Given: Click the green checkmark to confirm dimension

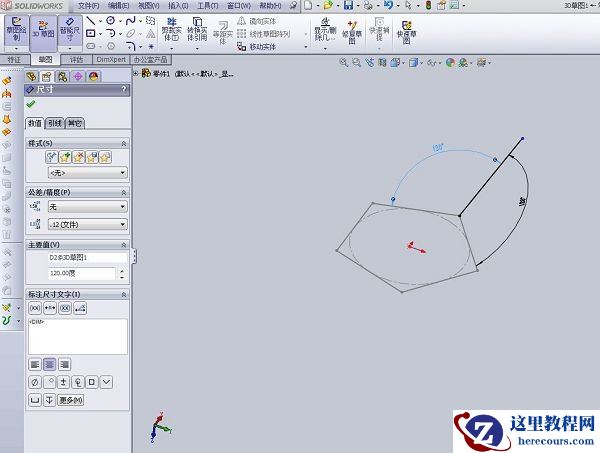Looking at the screenshot, I should tap(31, 104).
